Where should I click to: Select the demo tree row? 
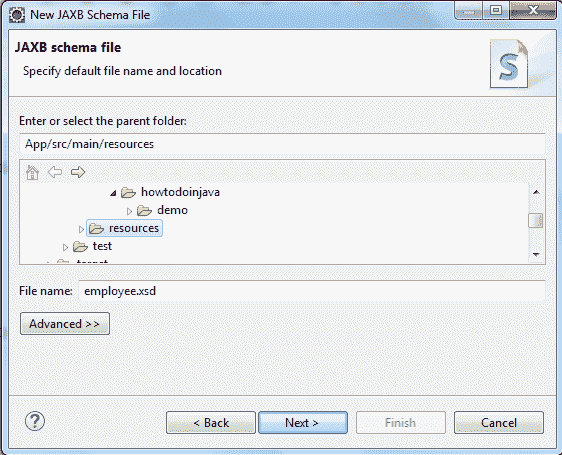[x=162, y=210]
